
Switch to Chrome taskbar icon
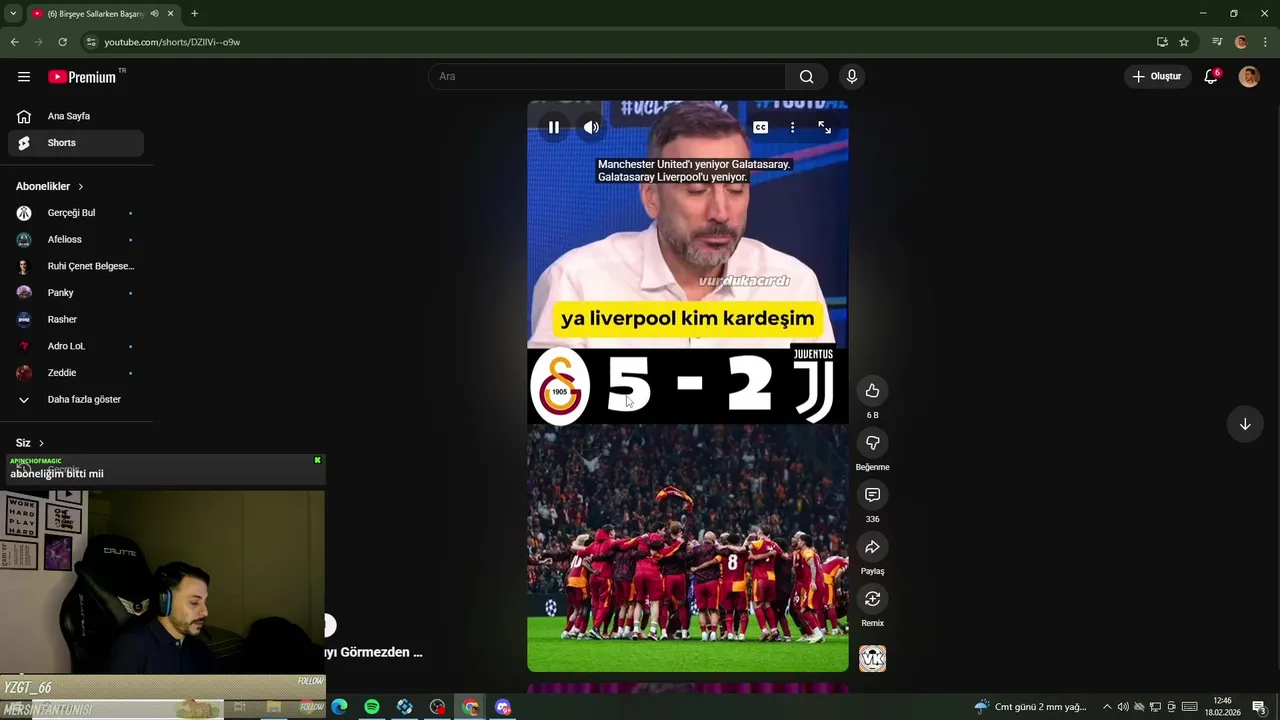[470, 707]
